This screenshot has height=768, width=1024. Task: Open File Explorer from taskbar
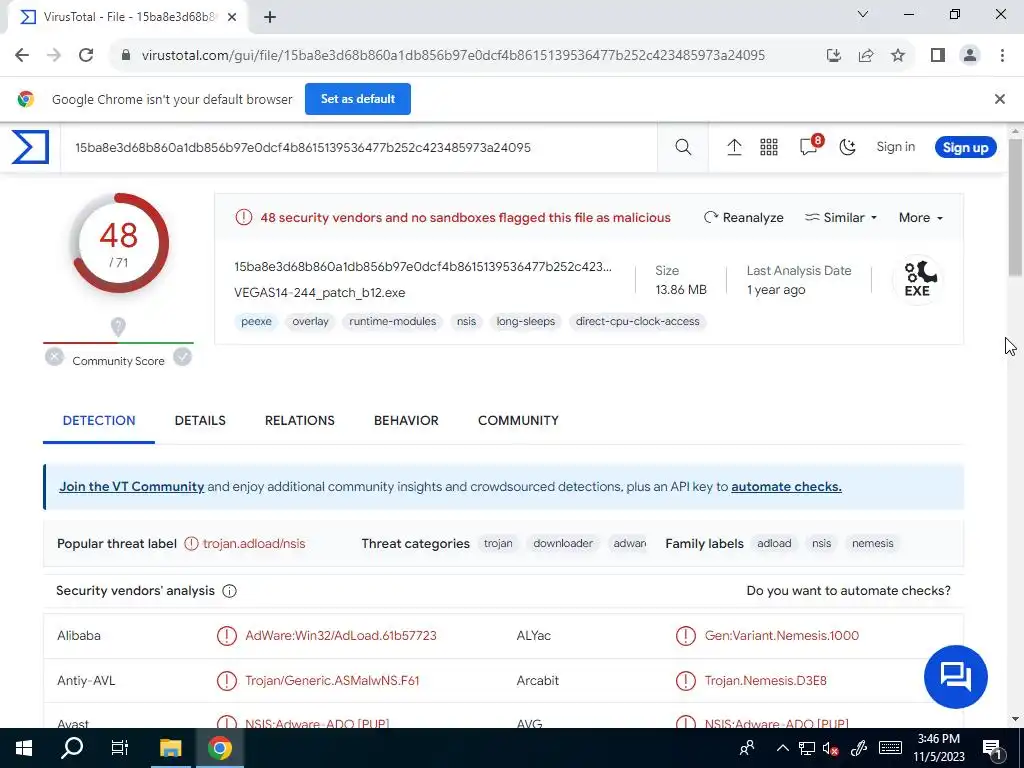point(170,748)
